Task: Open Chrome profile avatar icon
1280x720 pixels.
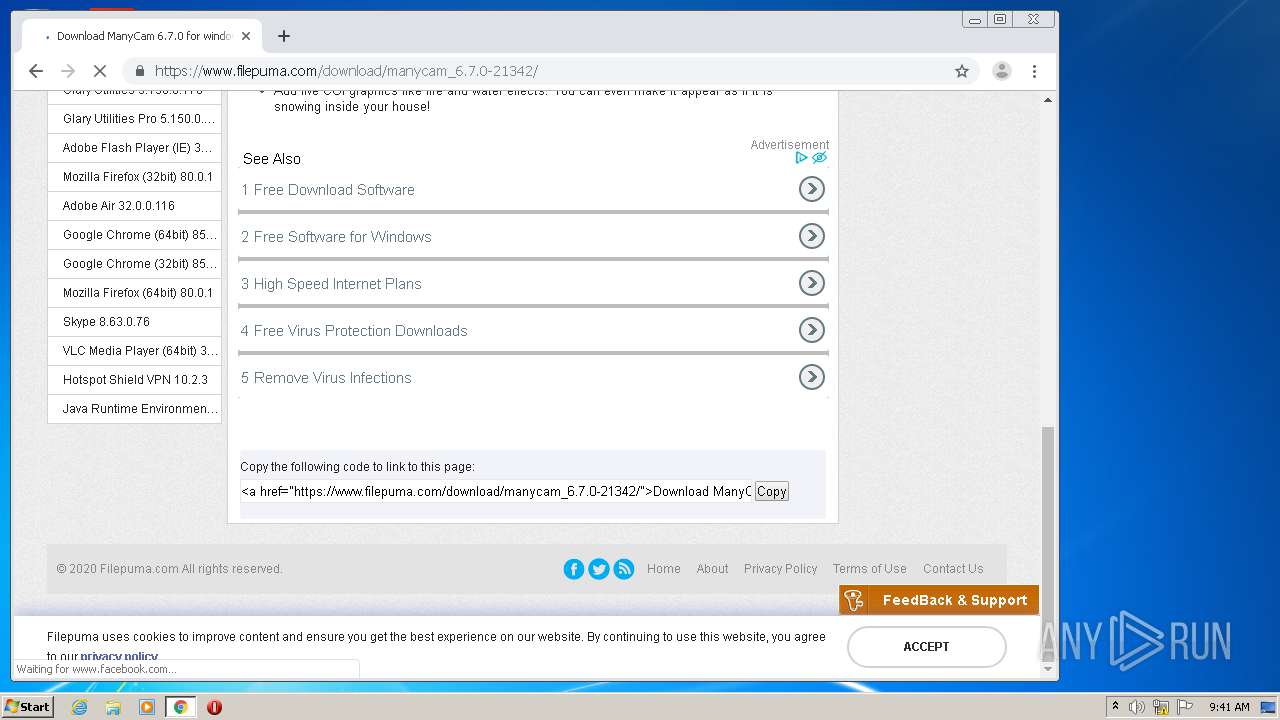Action: coord(1001,71)
